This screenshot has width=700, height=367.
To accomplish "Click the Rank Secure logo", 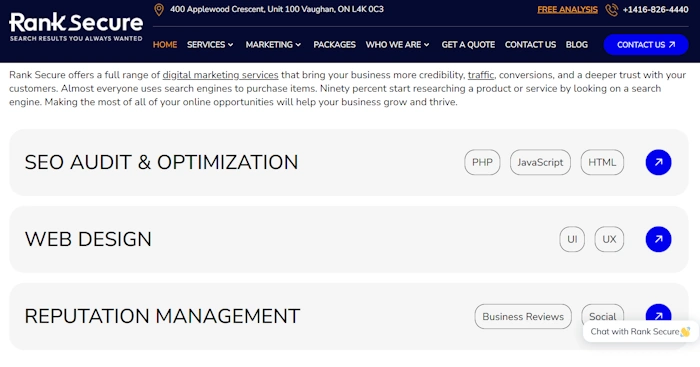I will click(76, 27).
